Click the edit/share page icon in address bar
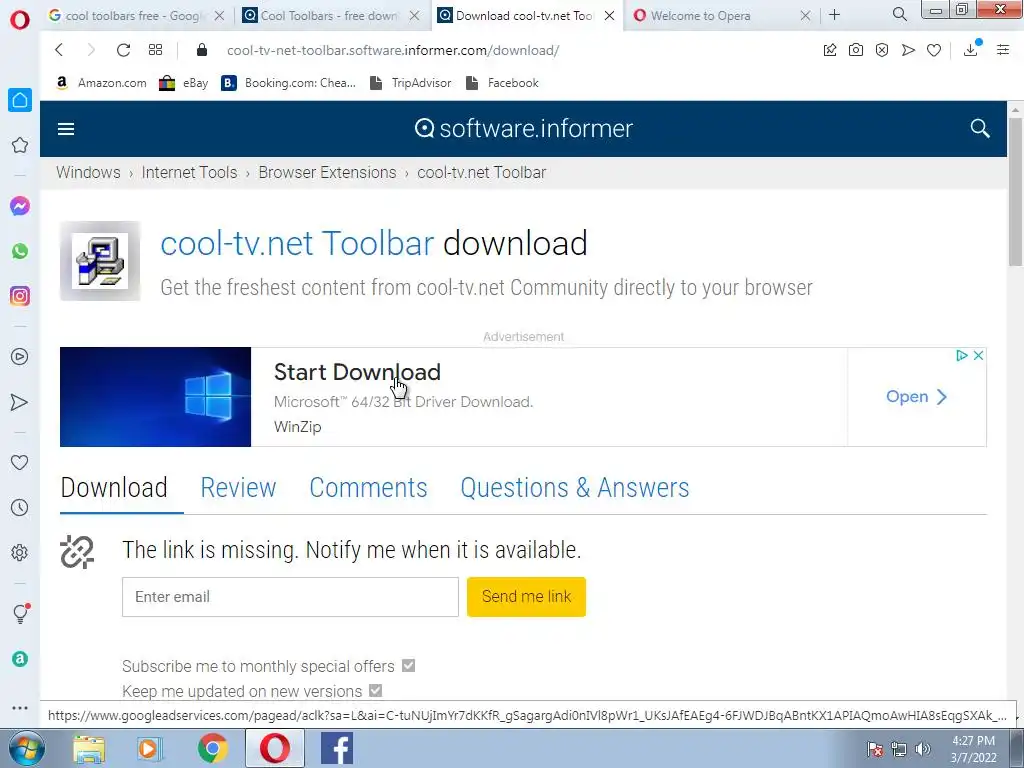This screenshot has height=768, width=1024. coord(830,50)
